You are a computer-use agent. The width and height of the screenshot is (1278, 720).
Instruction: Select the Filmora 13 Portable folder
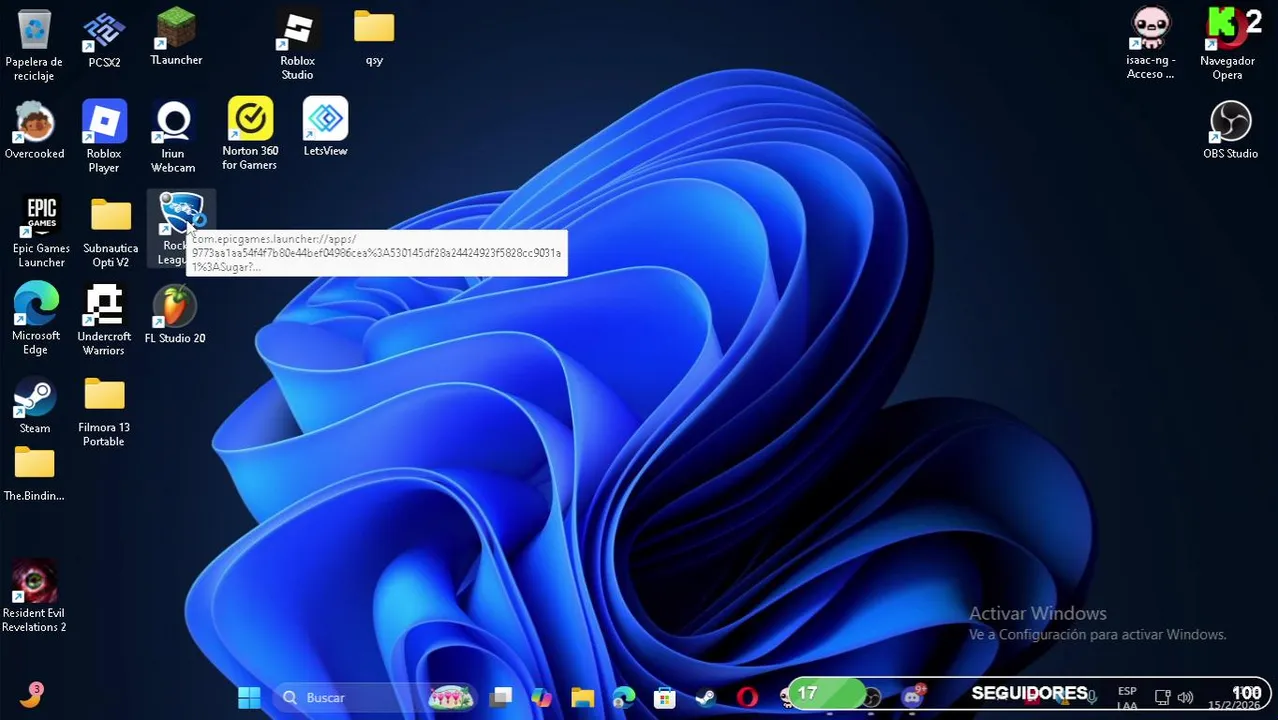coord(104,412)
